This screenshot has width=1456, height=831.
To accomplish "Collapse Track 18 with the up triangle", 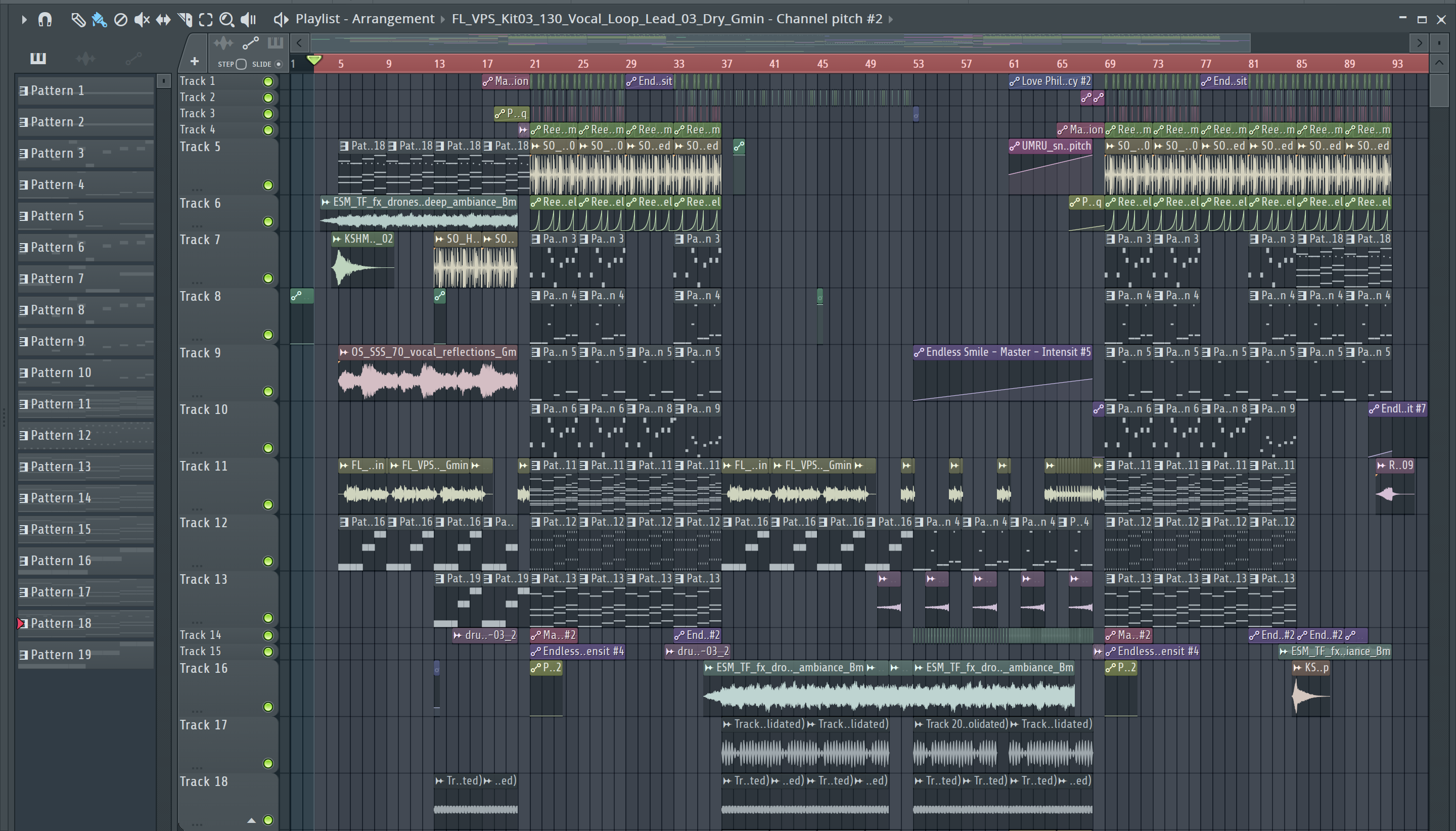I will pos(251,820).
